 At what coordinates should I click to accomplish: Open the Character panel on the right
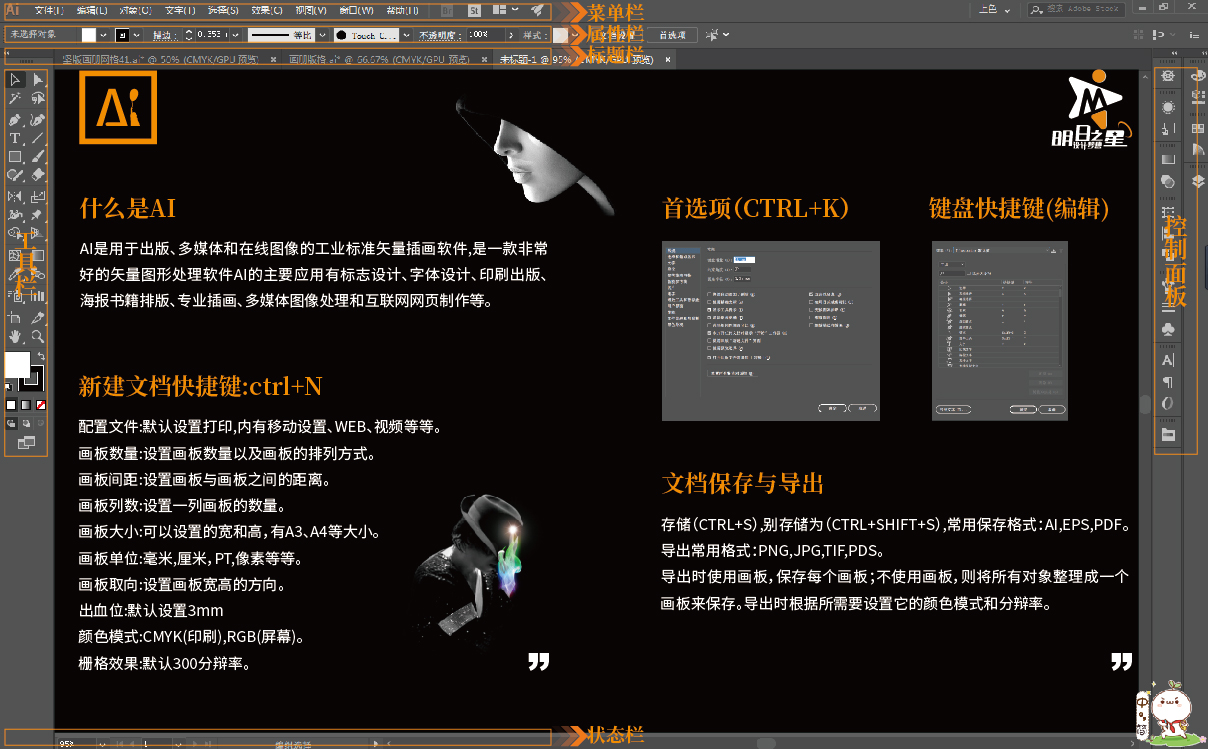pos(1167,360)
